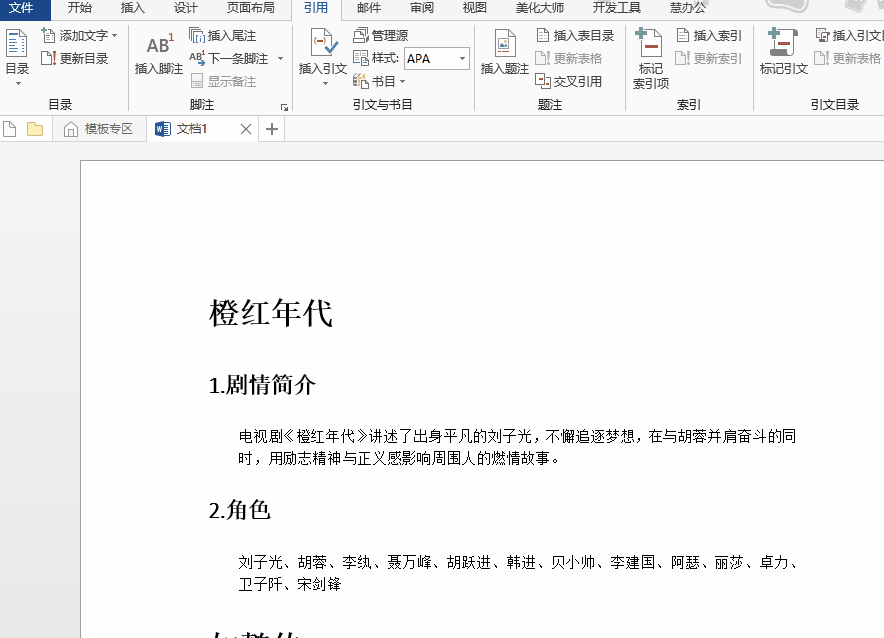This screenshot has width=884, height=638.
Task: Insert a footnote with 插入脚注
Action: click(158, 54)
